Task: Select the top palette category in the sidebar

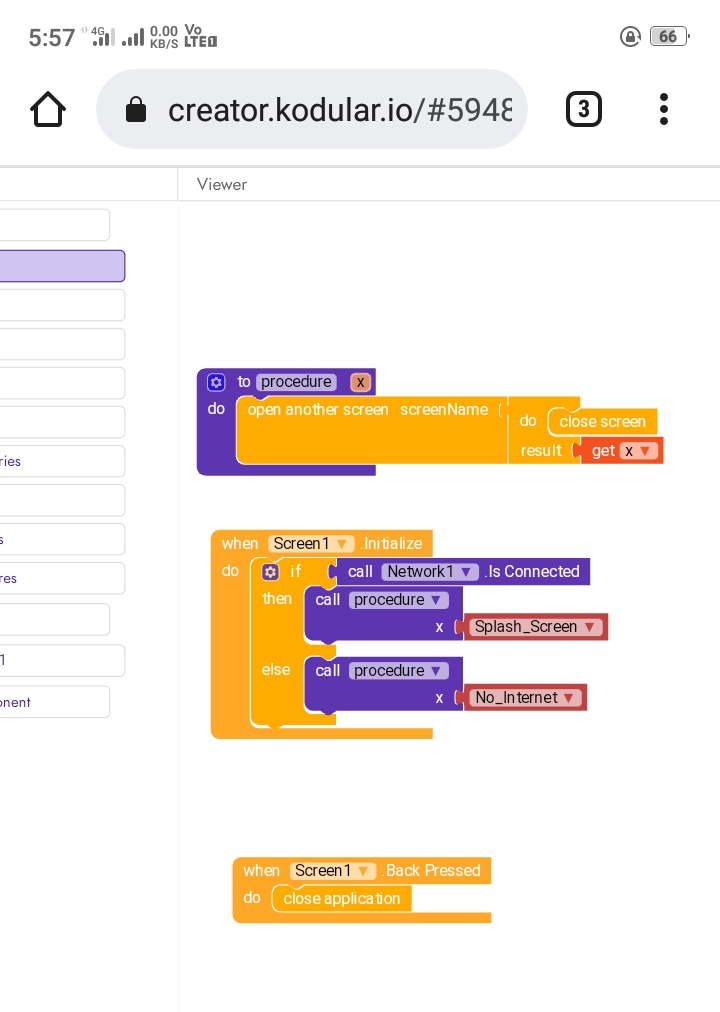Action: 54,225
